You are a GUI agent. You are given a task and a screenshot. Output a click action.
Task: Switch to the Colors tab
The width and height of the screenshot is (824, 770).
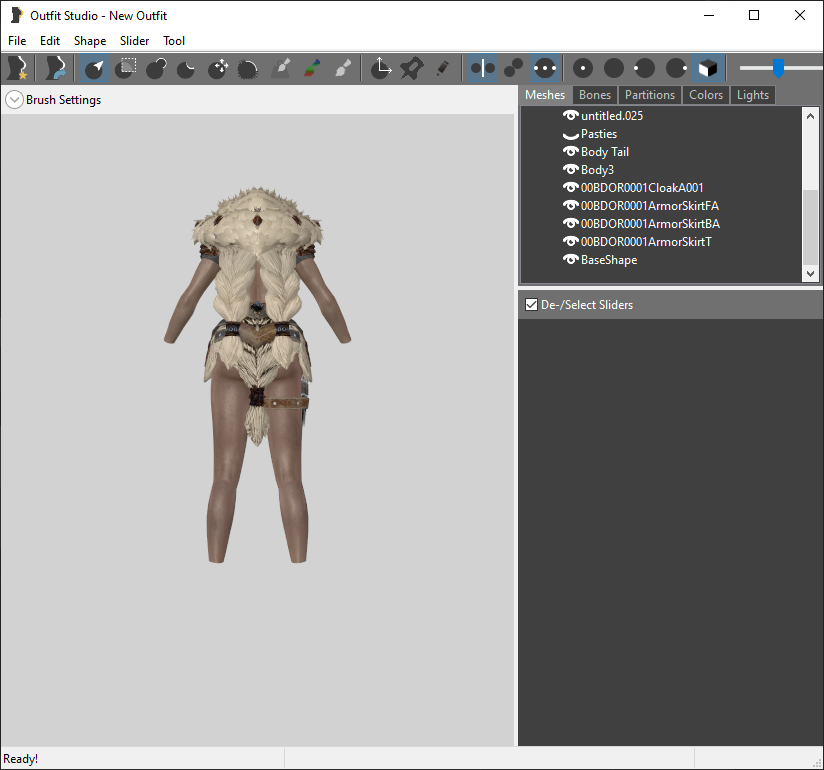[x=706, y=95]
